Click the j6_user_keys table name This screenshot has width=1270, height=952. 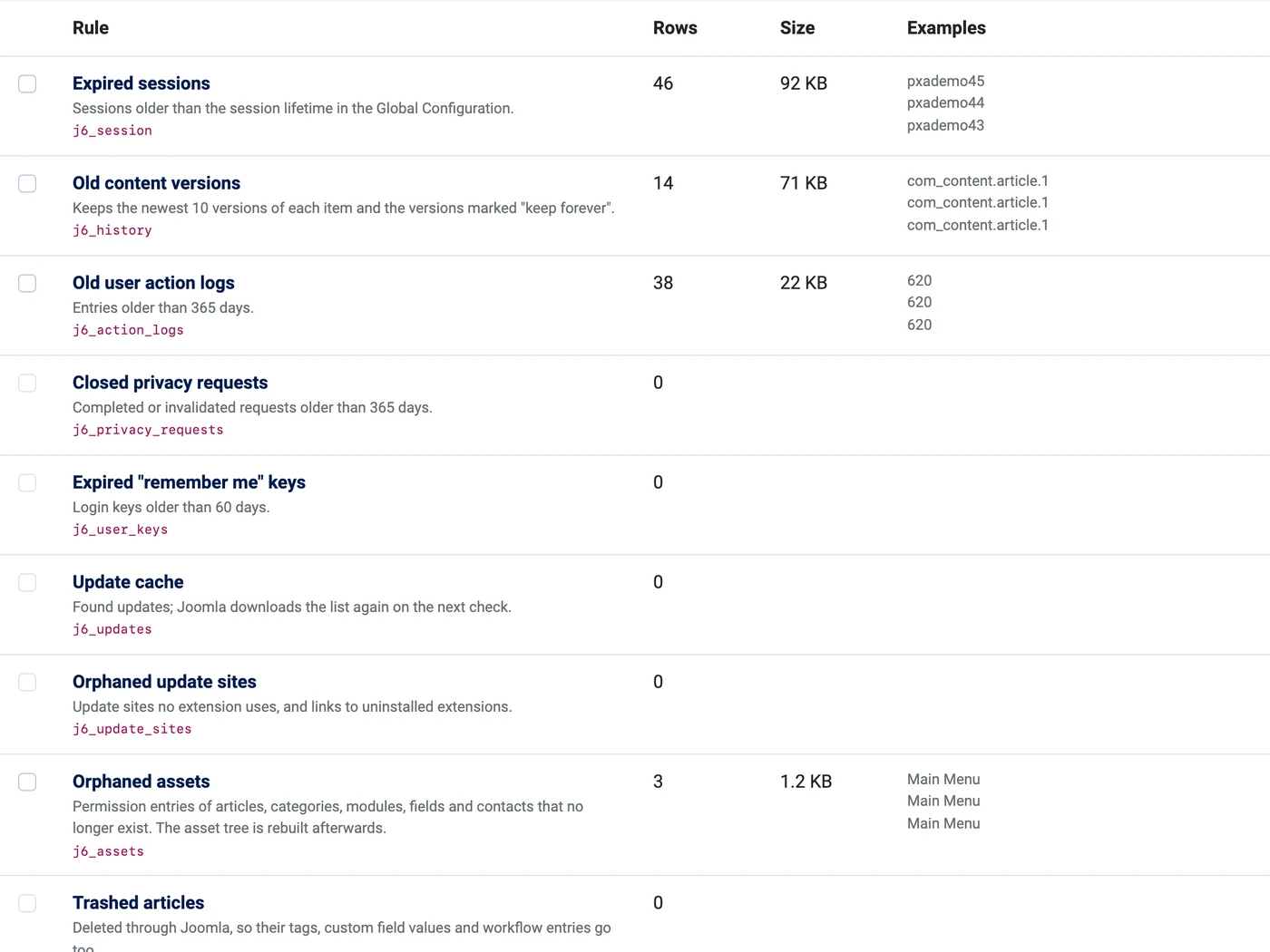click(120, 529)
